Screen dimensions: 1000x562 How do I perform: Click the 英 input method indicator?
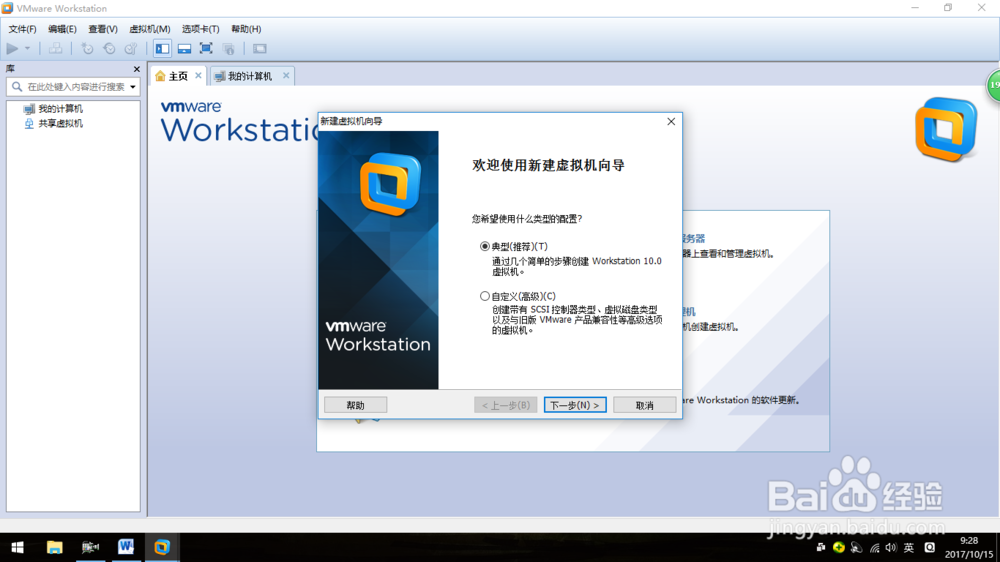909,548
